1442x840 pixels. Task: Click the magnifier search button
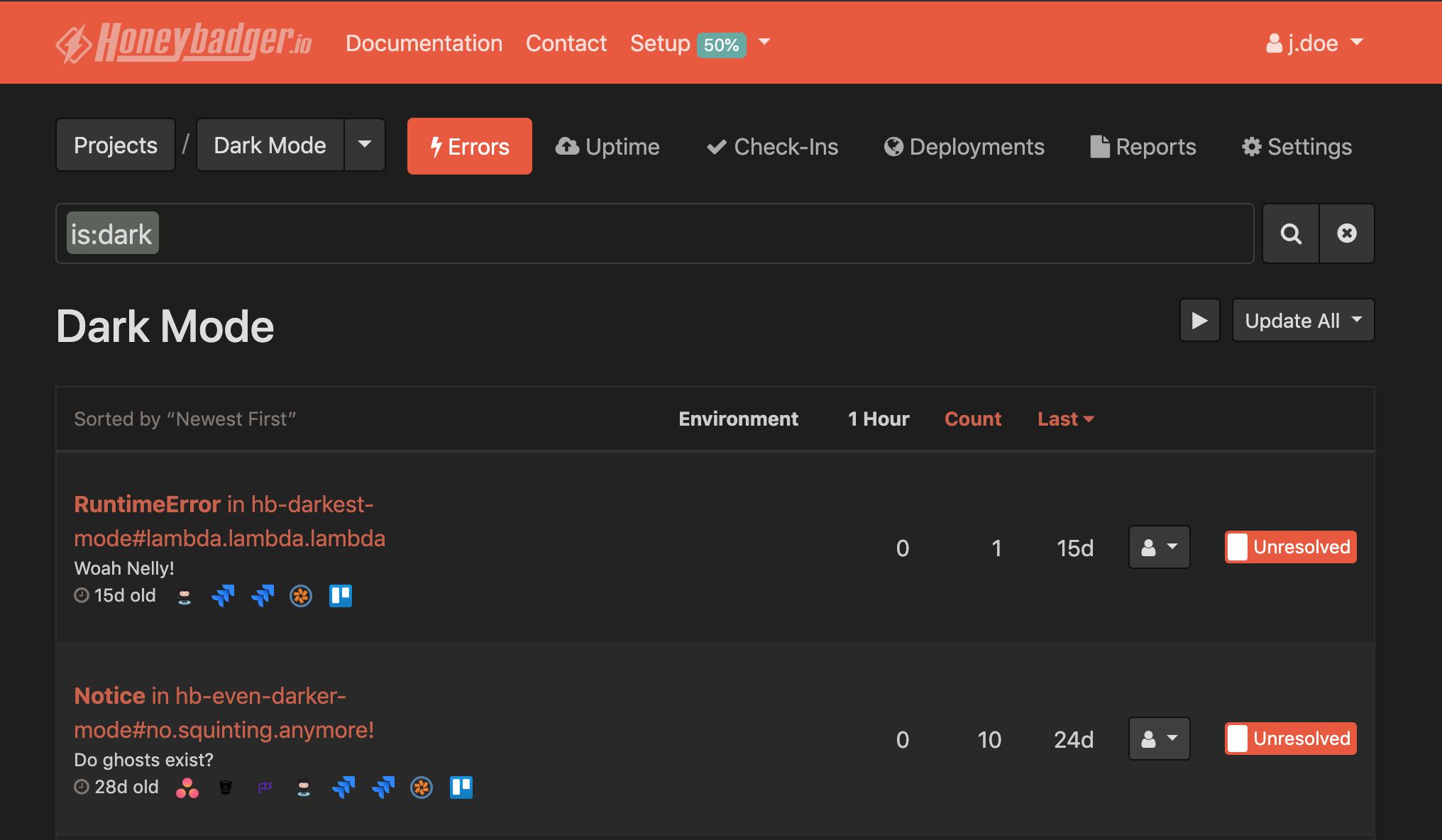pos(1291,233)
